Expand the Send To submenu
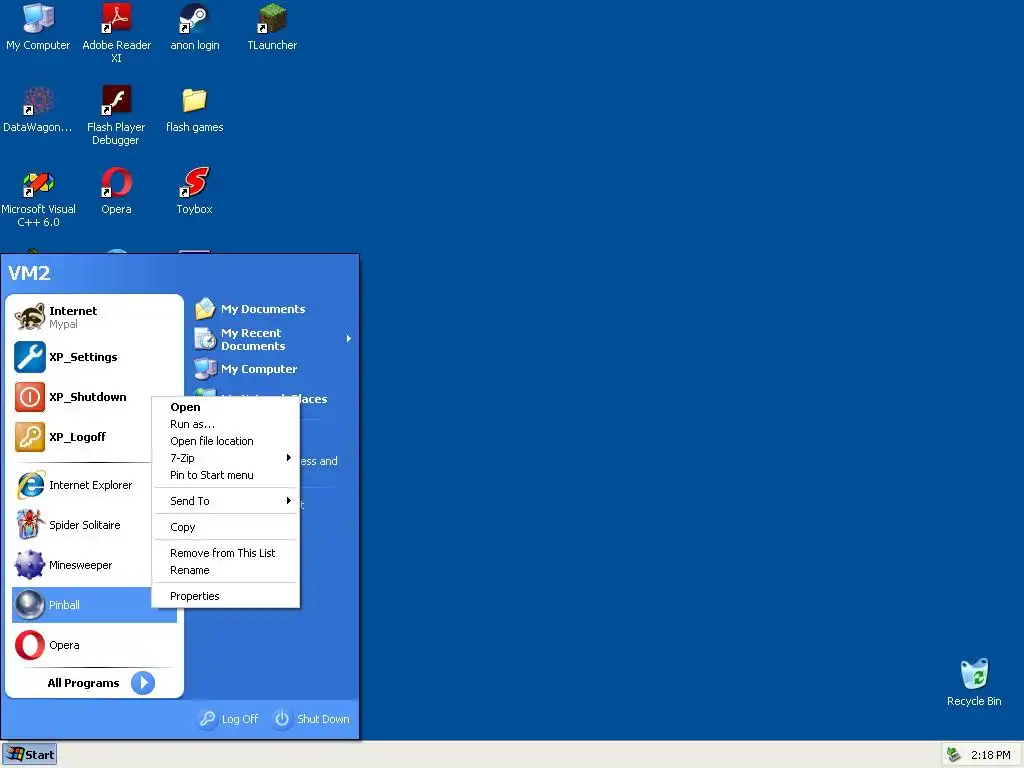Viewport: 1024px width, 768px height. [x=226, y=501]
